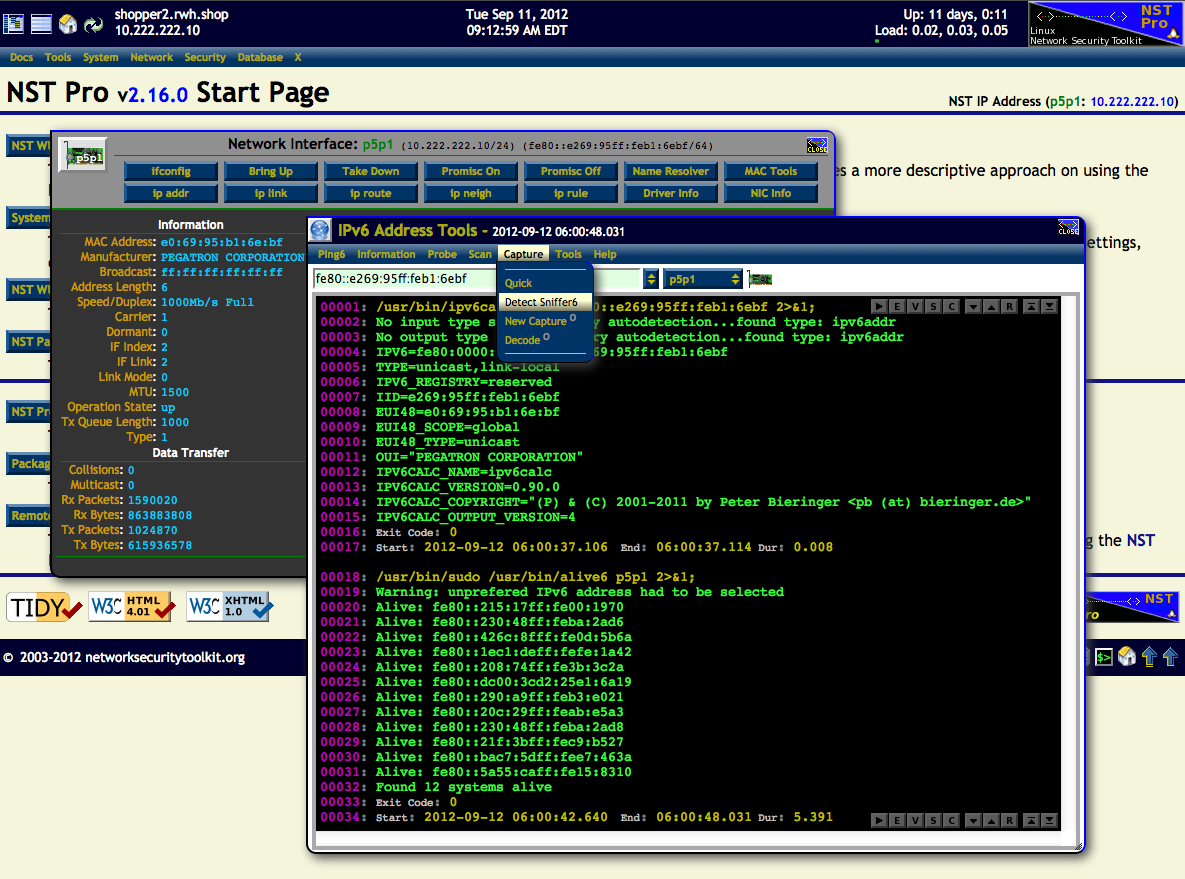1185x879 pixels.
Task: Click the ifconfig button
Action: tap(171, 172)
